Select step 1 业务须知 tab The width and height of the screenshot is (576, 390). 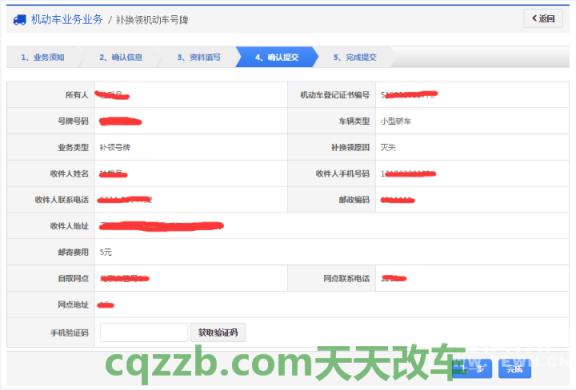coord(43,57)
